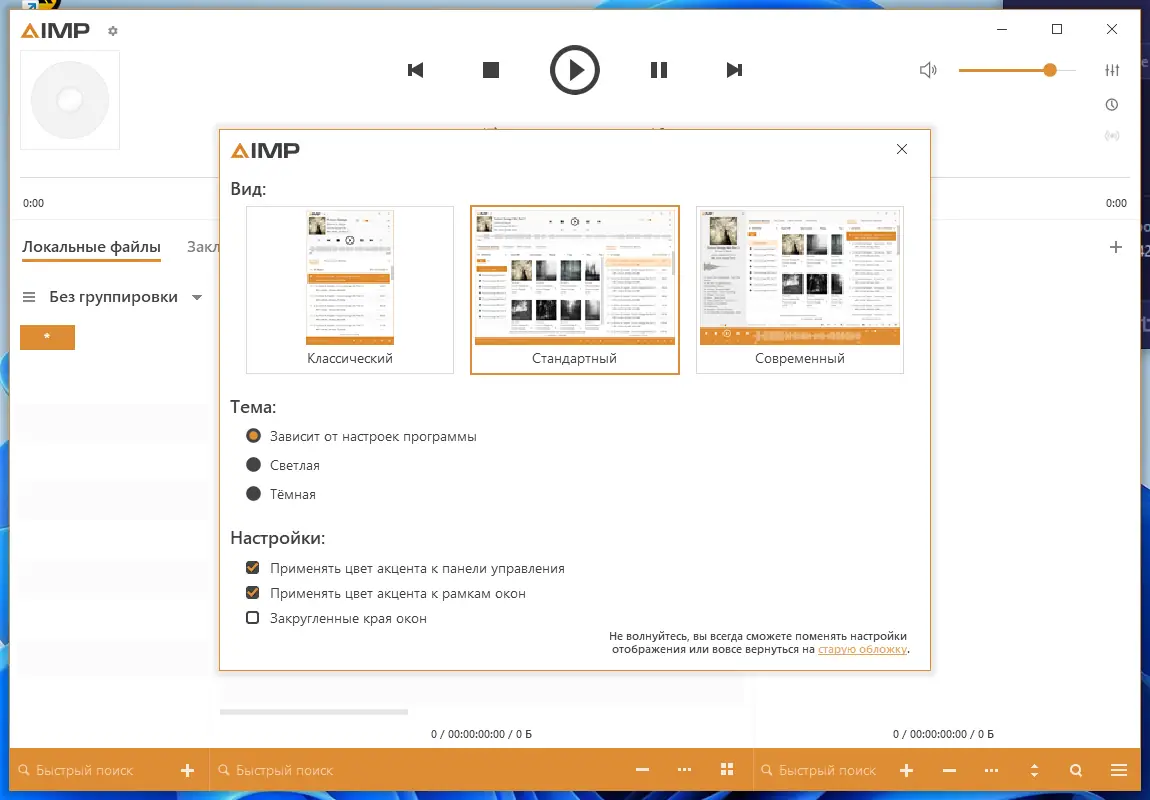Open the старую обложку link

tap(862, 649)
